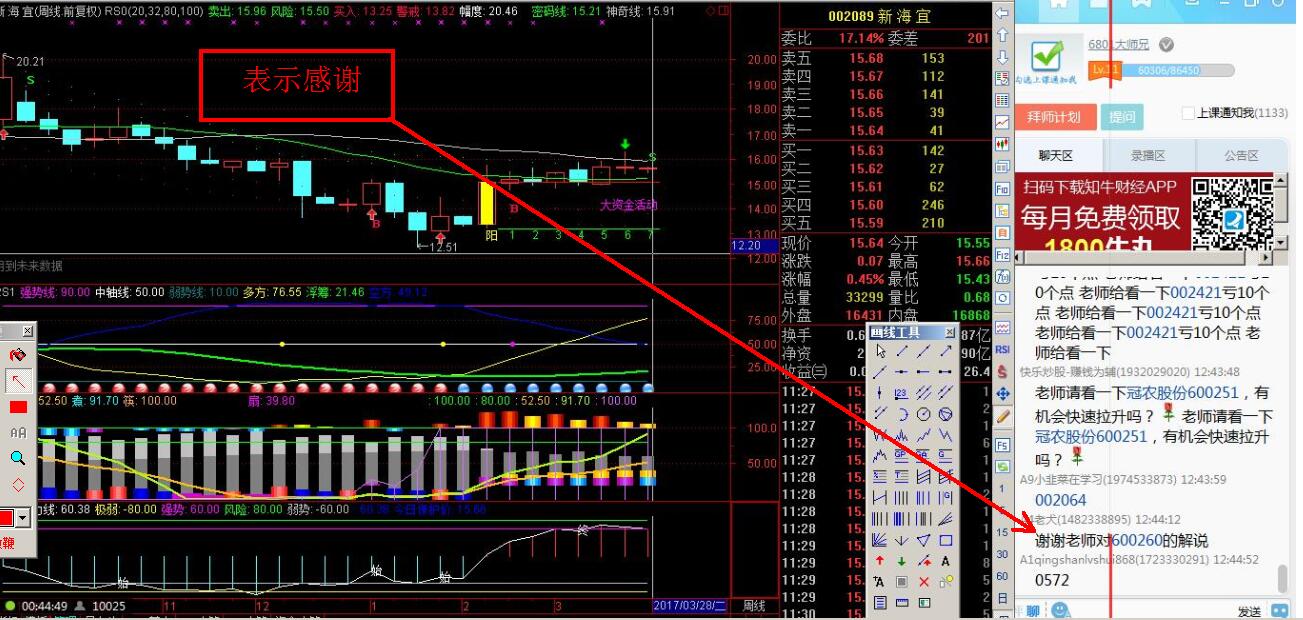Click the red X delete drawing tool
Viewport: 1303px width, 620px height.
924,582
